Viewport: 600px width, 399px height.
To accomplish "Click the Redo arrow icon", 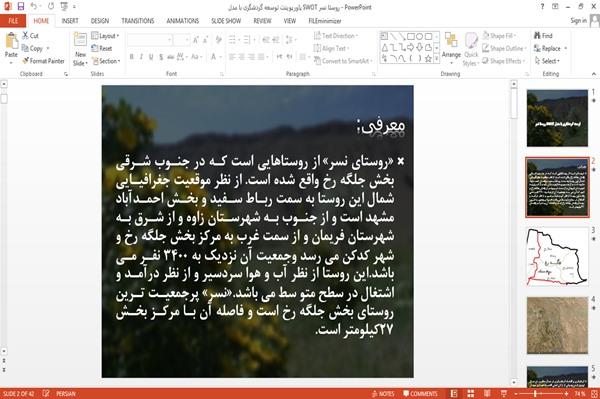I will pos(51,7).
